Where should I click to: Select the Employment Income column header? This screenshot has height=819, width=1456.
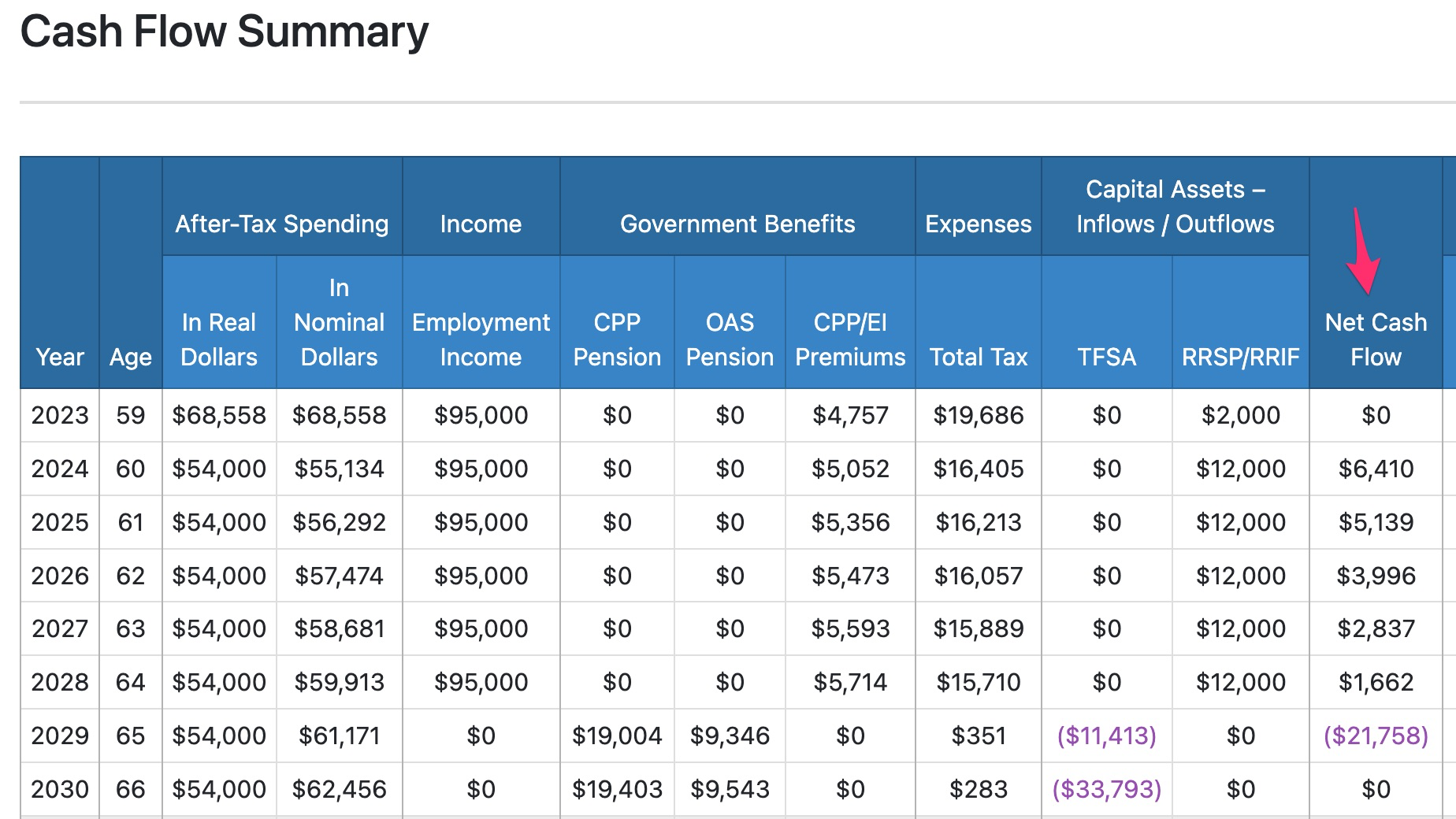click(480, 339)
